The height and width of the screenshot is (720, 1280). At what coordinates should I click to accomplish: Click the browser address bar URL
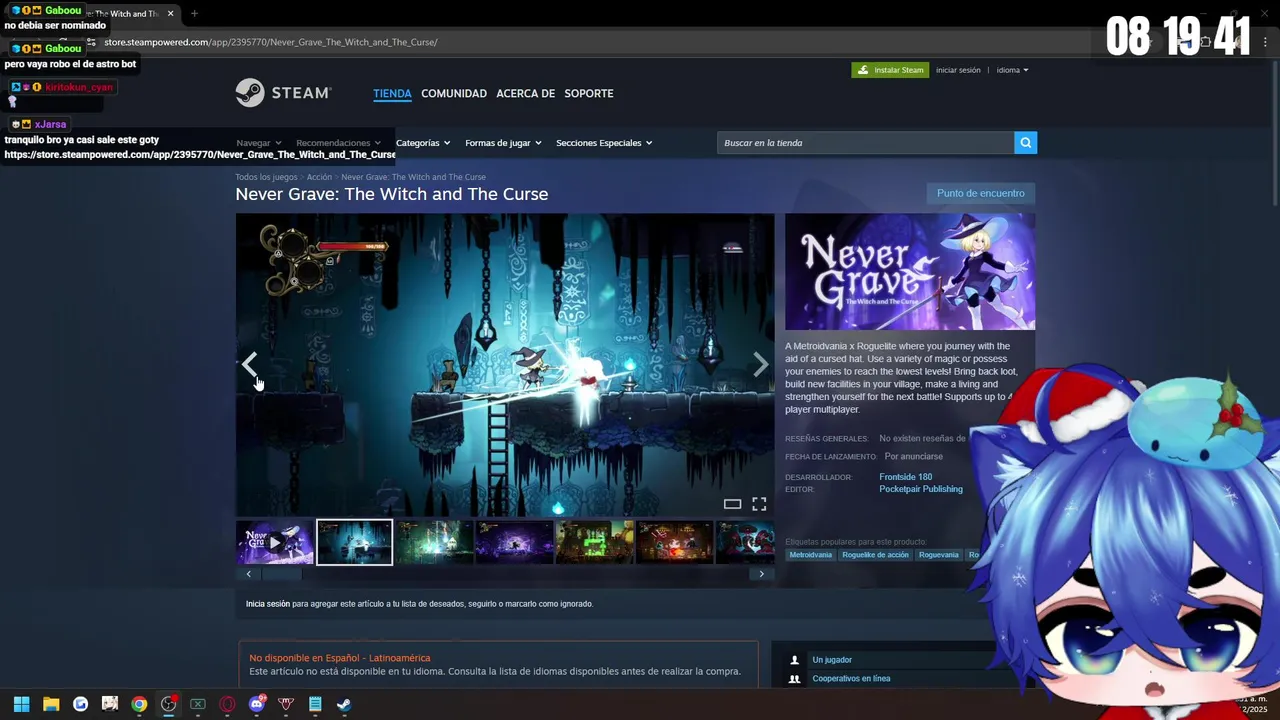[271, 42]
